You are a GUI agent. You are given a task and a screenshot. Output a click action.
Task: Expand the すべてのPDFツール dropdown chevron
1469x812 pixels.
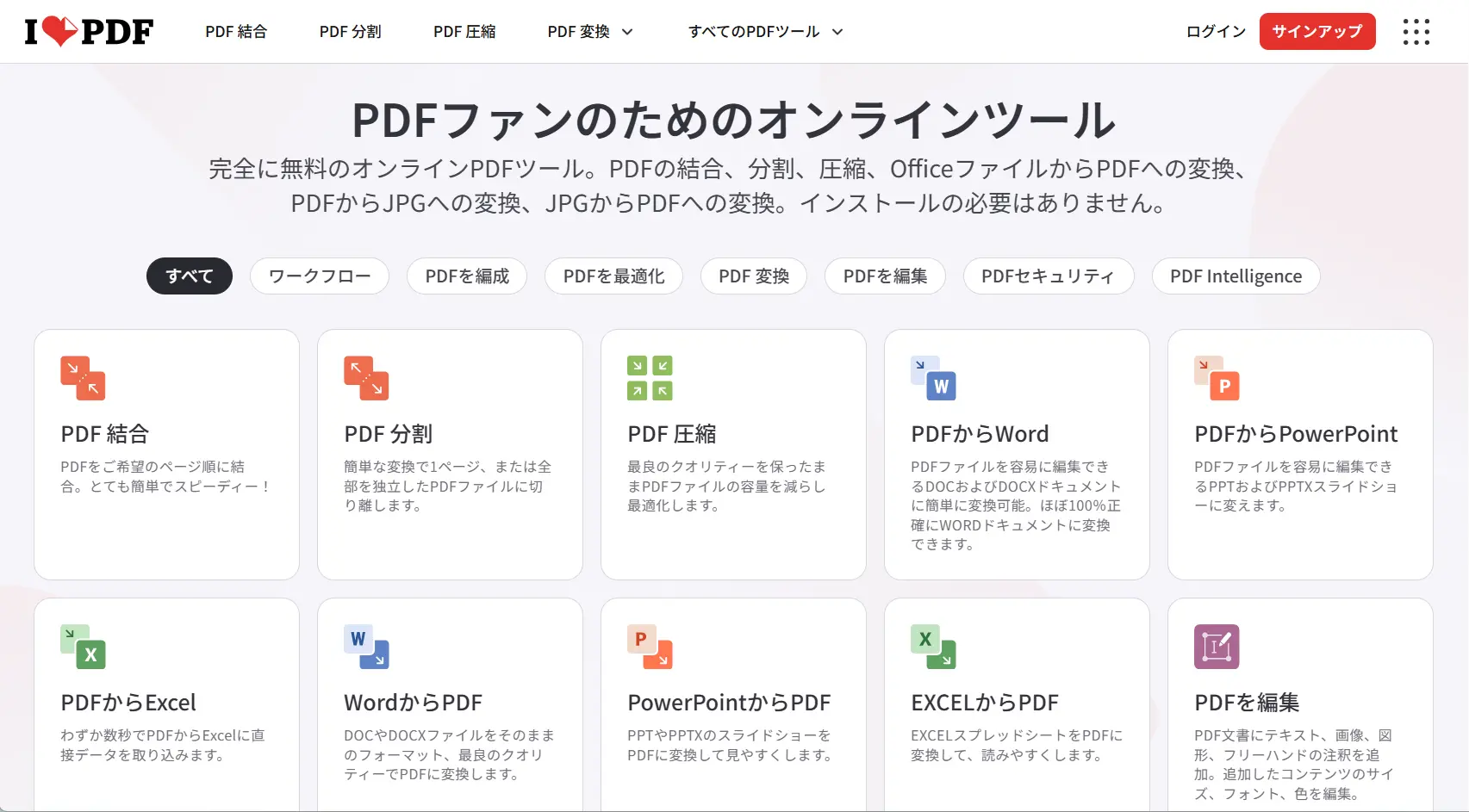click(x=837, y=32)
